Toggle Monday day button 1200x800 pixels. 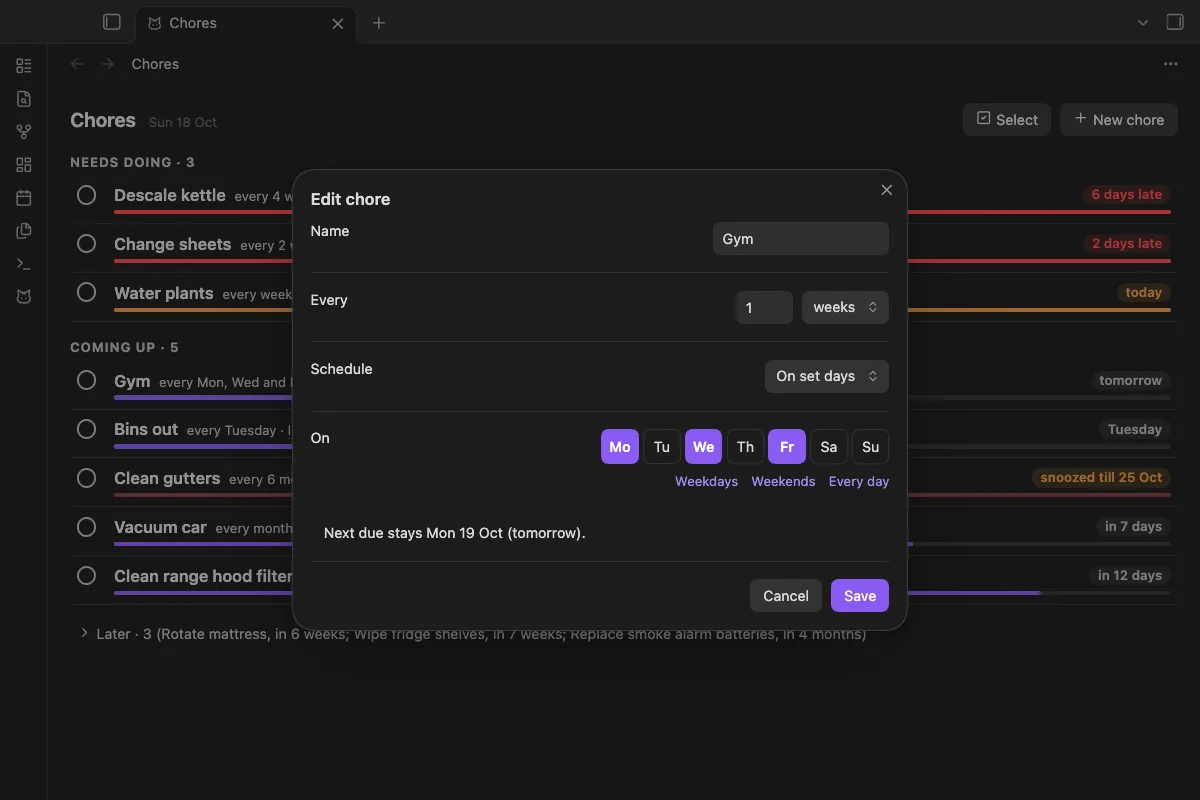coord(620,447)
